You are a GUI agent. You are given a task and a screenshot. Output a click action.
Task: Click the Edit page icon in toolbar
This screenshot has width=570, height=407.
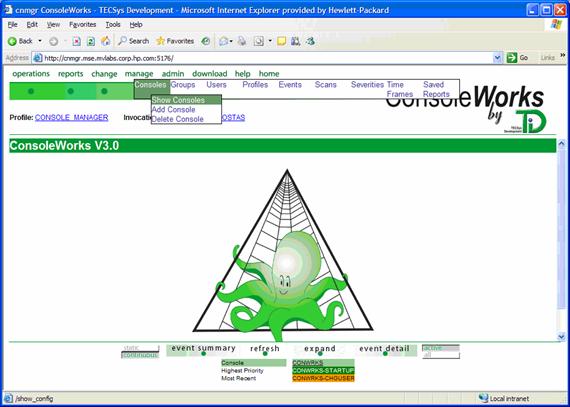click(x=258, y=41)
